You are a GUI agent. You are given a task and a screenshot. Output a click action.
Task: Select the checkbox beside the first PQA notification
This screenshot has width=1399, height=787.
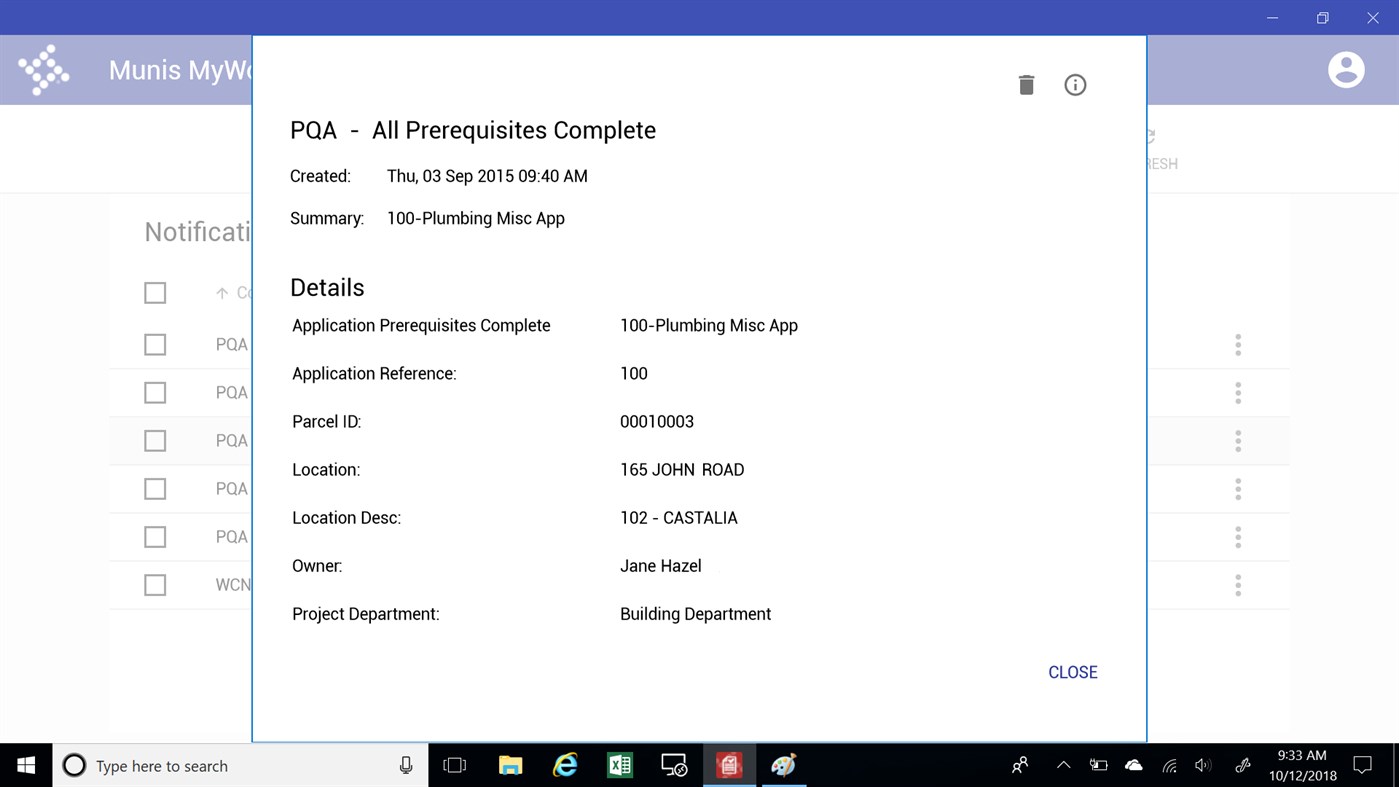pyautogui.click(x=155, y=344)
